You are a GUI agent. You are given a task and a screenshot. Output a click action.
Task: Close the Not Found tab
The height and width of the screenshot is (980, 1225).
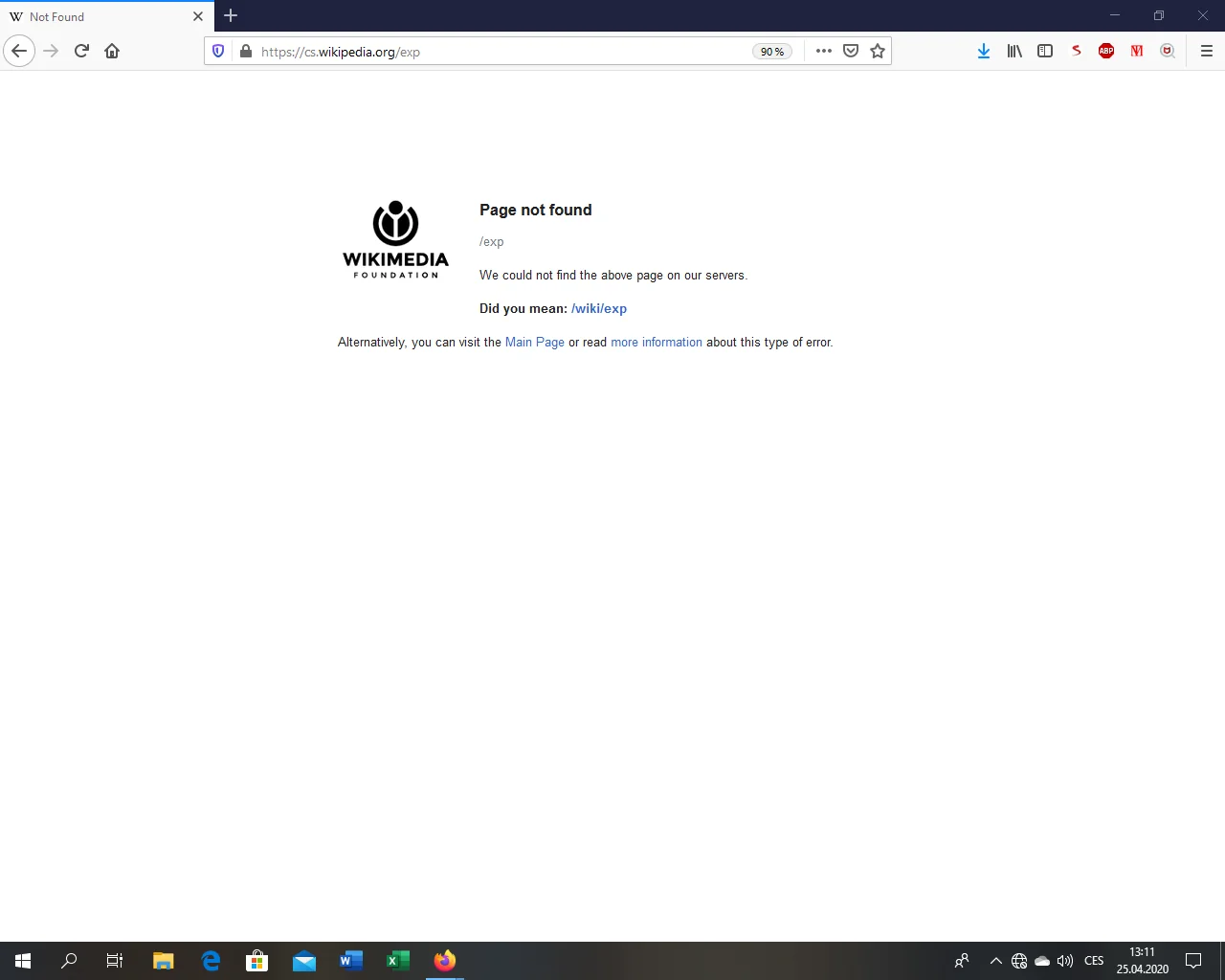198,16
